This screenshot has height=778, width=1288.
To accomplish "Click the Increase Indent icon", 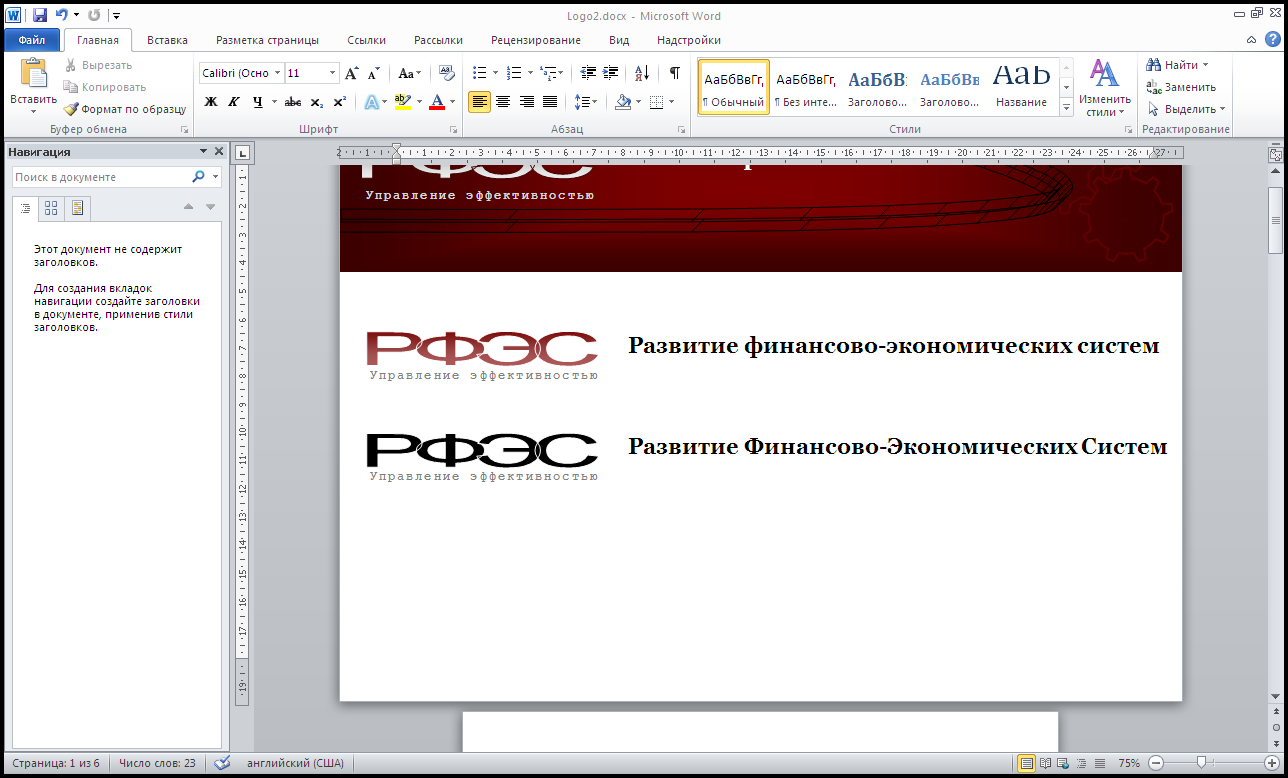I will (x=610, y=73).
